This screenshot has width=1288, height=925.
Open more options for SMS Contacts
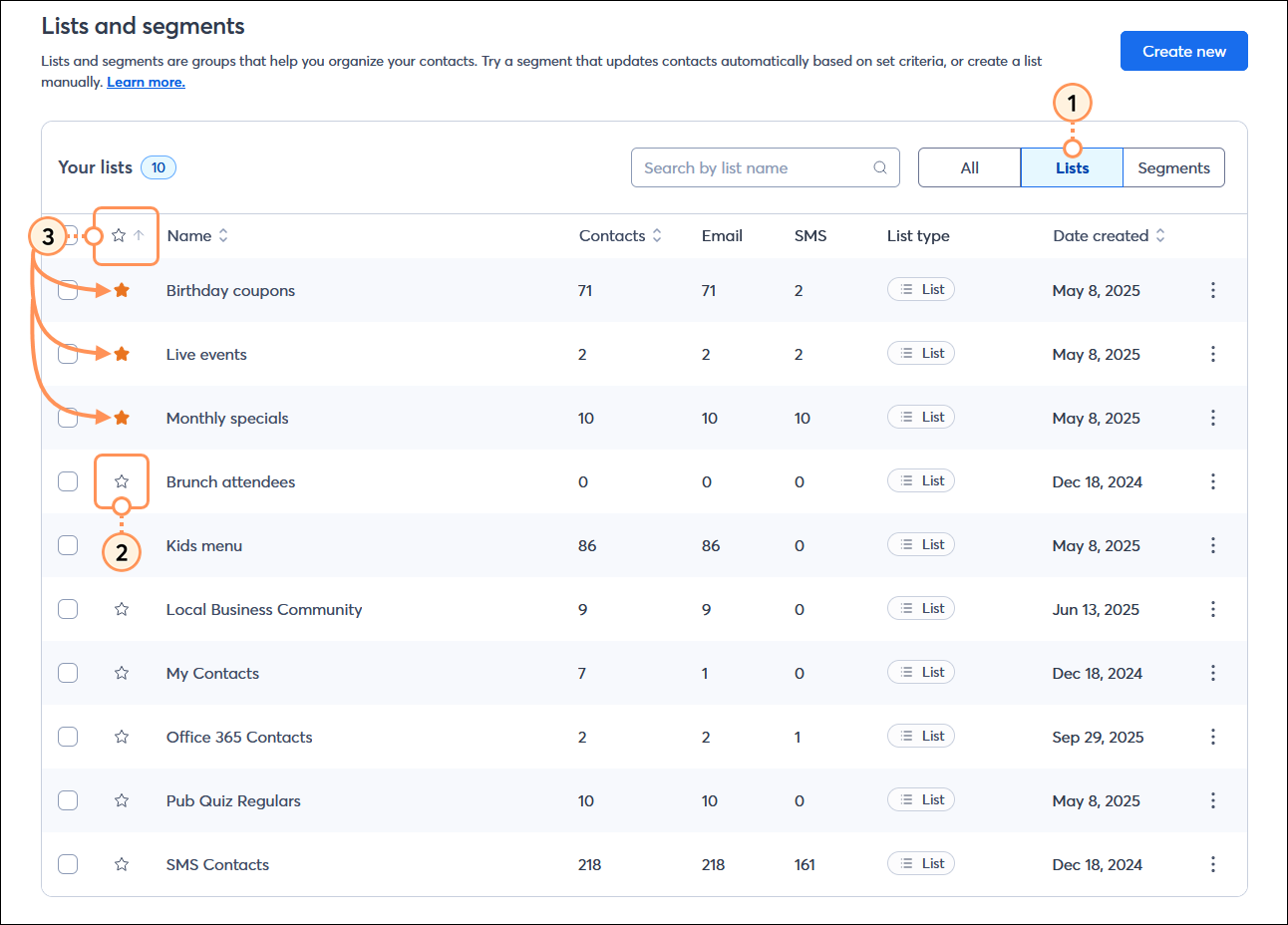tap(1213, 864)
